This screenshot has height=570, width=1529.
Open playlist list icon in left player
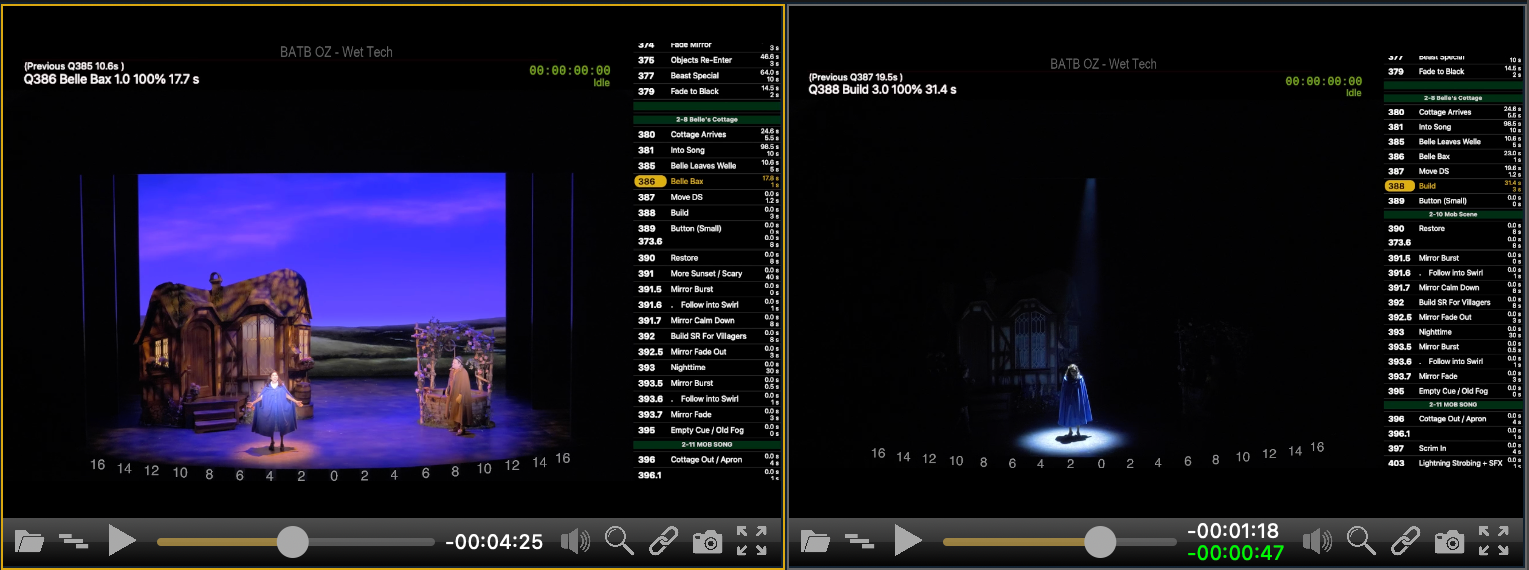point(74,542)
